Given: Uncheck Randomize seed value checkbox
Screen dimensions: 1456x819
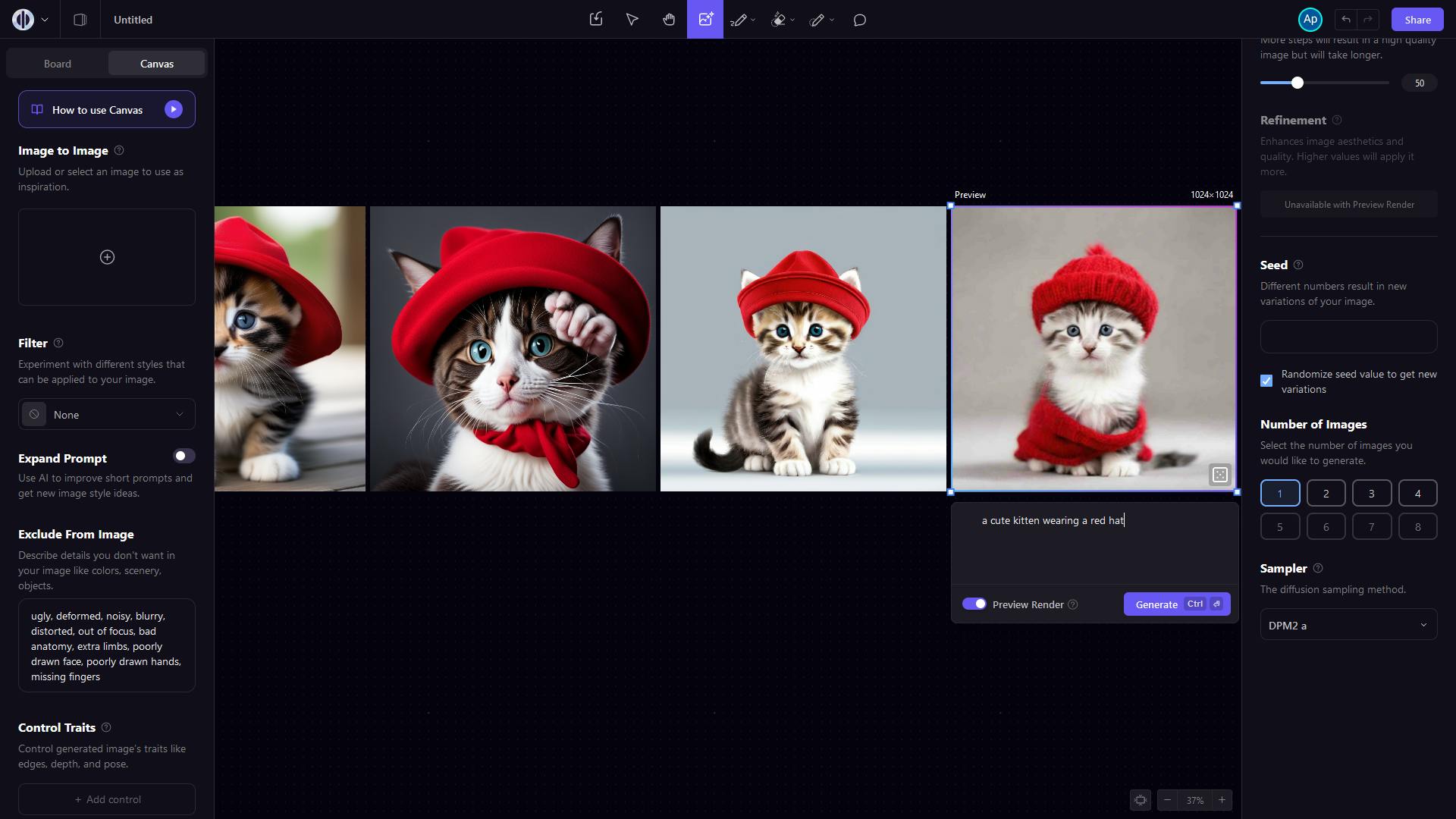Looking at the screenshot, I should pos(1266,381).
